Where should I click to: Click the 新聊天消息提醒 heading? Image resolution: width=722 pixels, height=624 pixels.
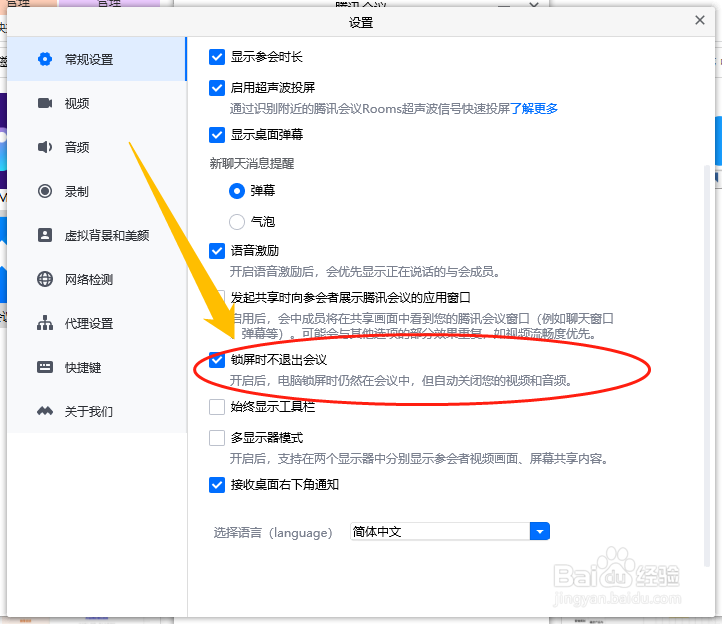252,163
